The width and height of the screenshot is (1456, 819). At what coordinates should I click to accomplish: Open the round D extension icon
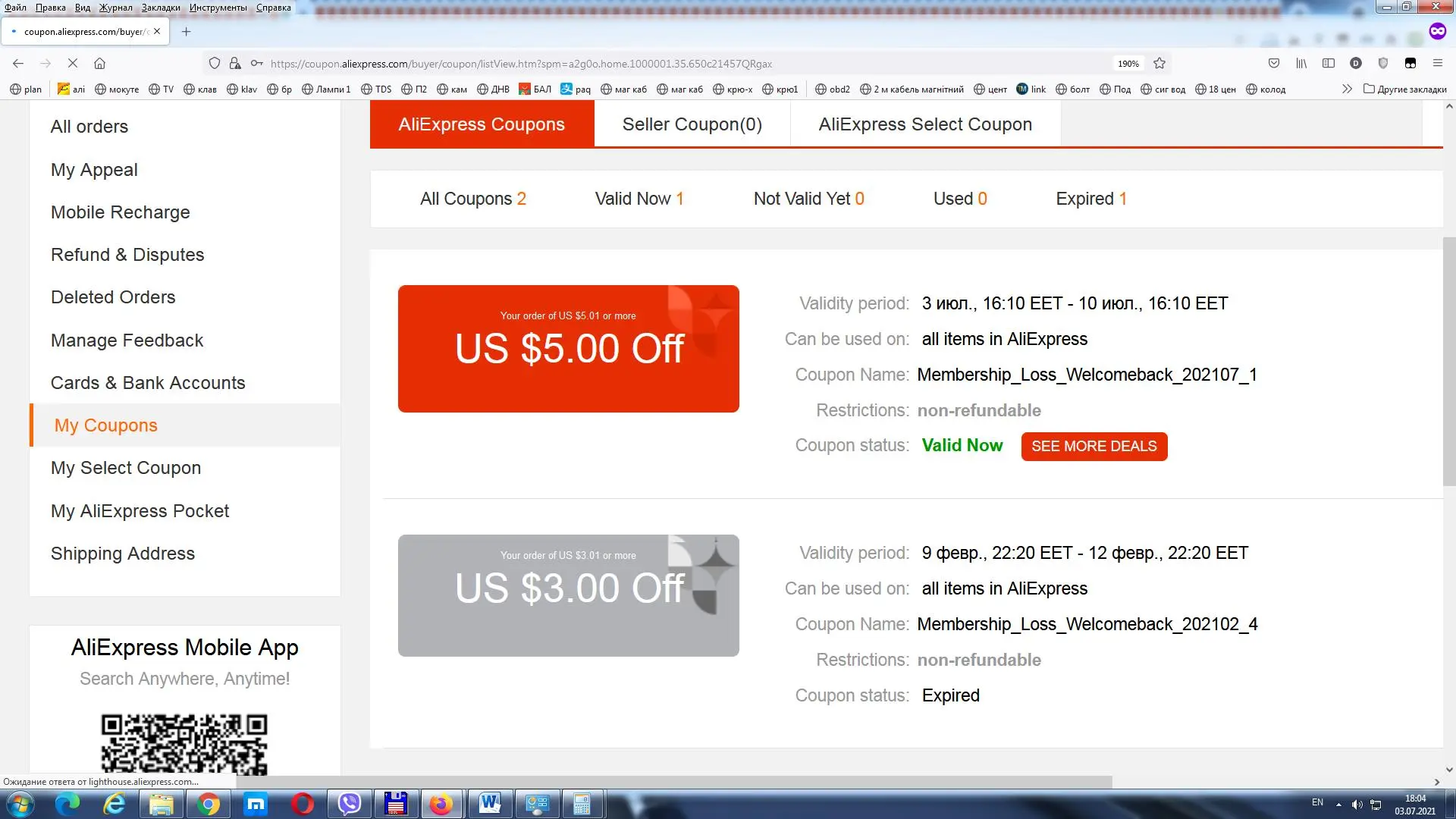click(1356, 64)
